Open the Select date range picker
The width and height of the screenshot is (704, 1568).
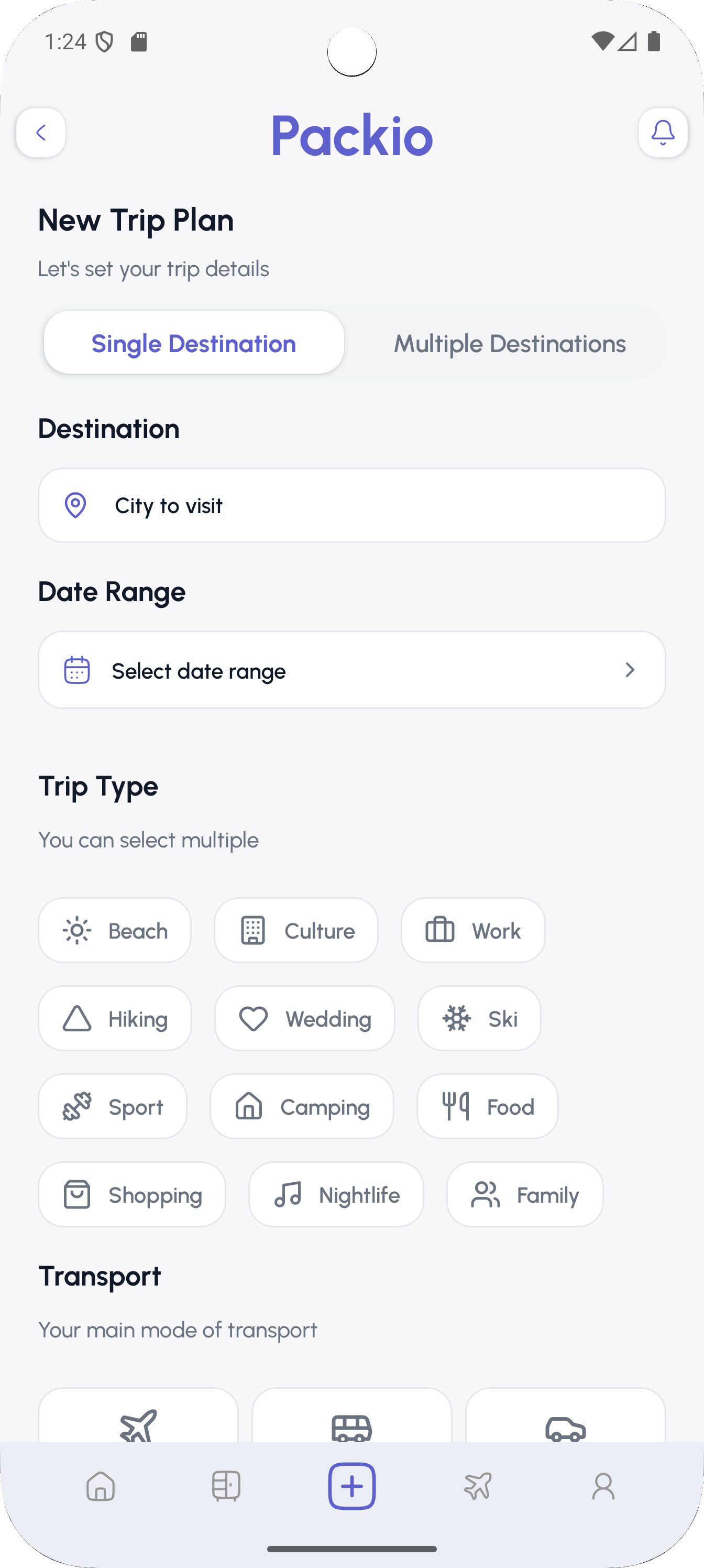(x=351, y=670)
